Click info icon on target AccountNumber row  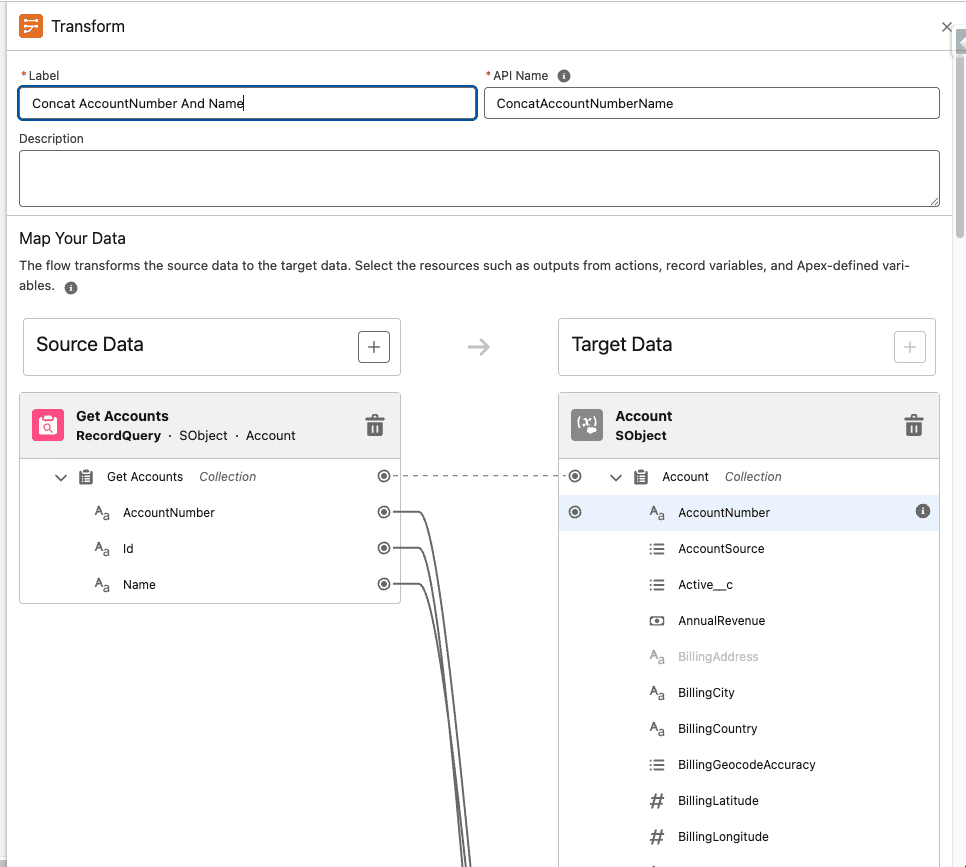click(923, 512)
